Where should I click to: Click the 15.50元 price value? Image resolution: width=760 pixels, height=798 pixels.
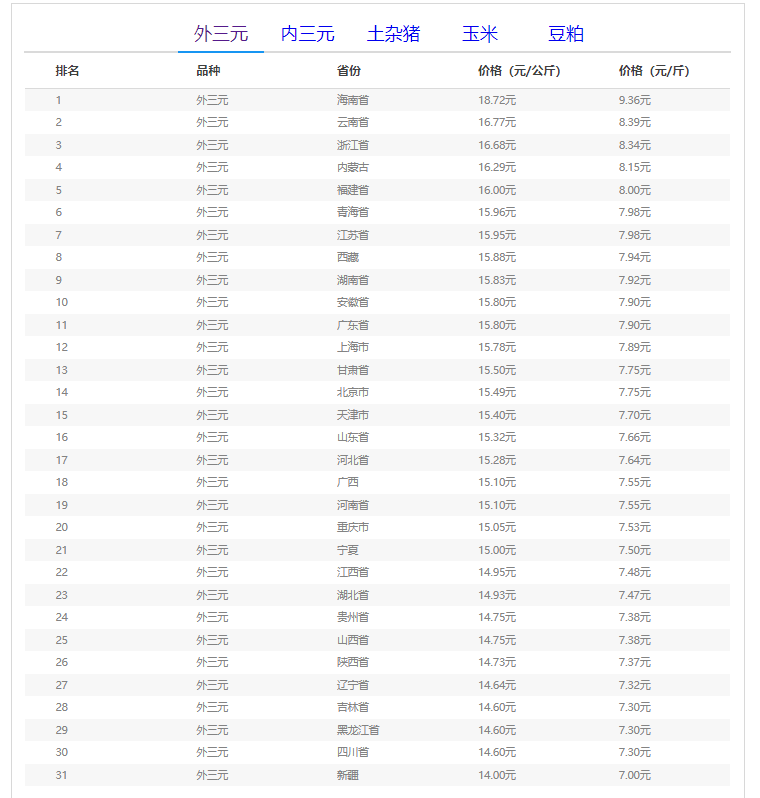[x=497, y=370]
